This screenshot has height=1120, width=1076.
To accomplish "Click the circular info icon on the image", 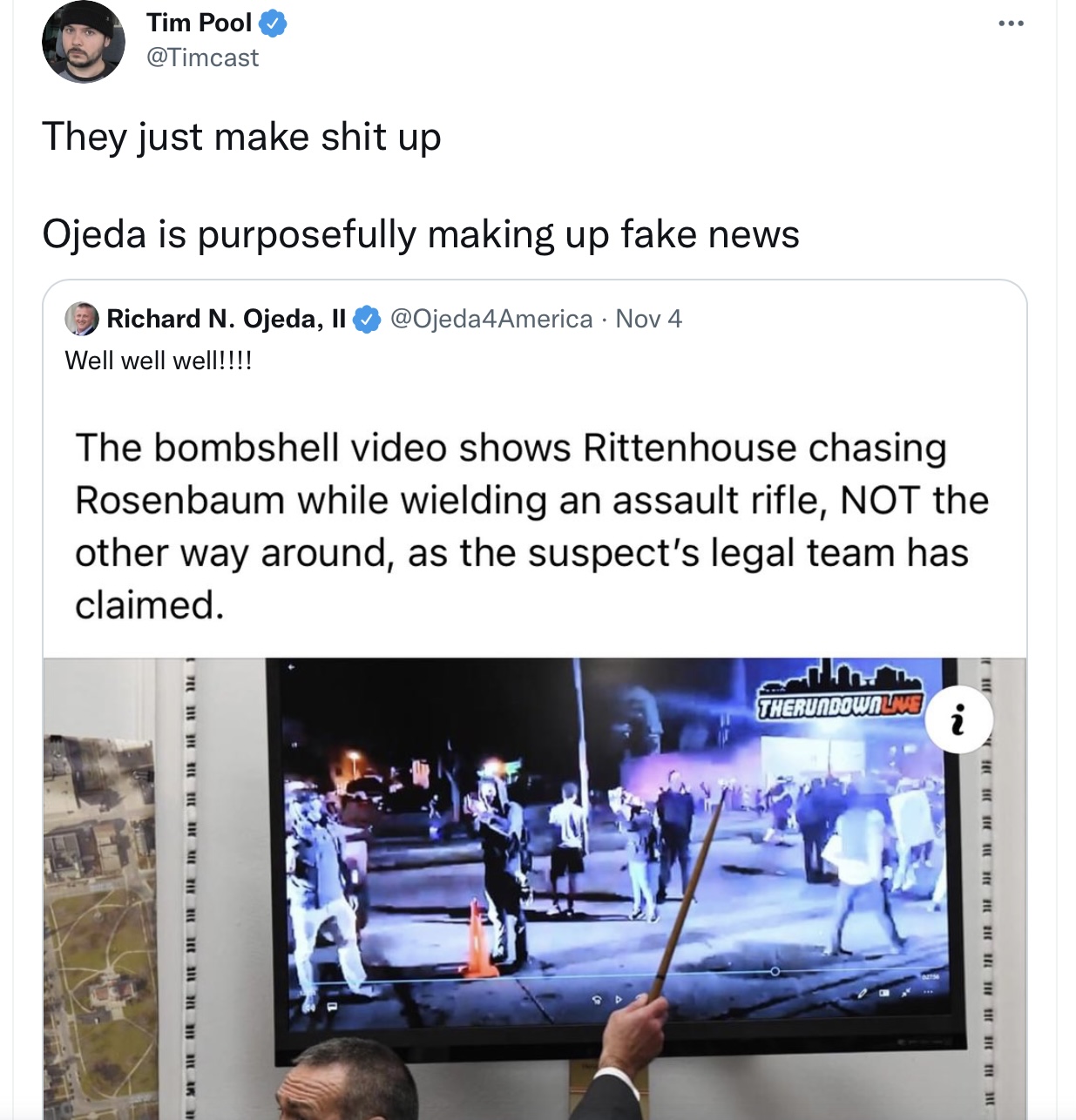I will (958, 719).
